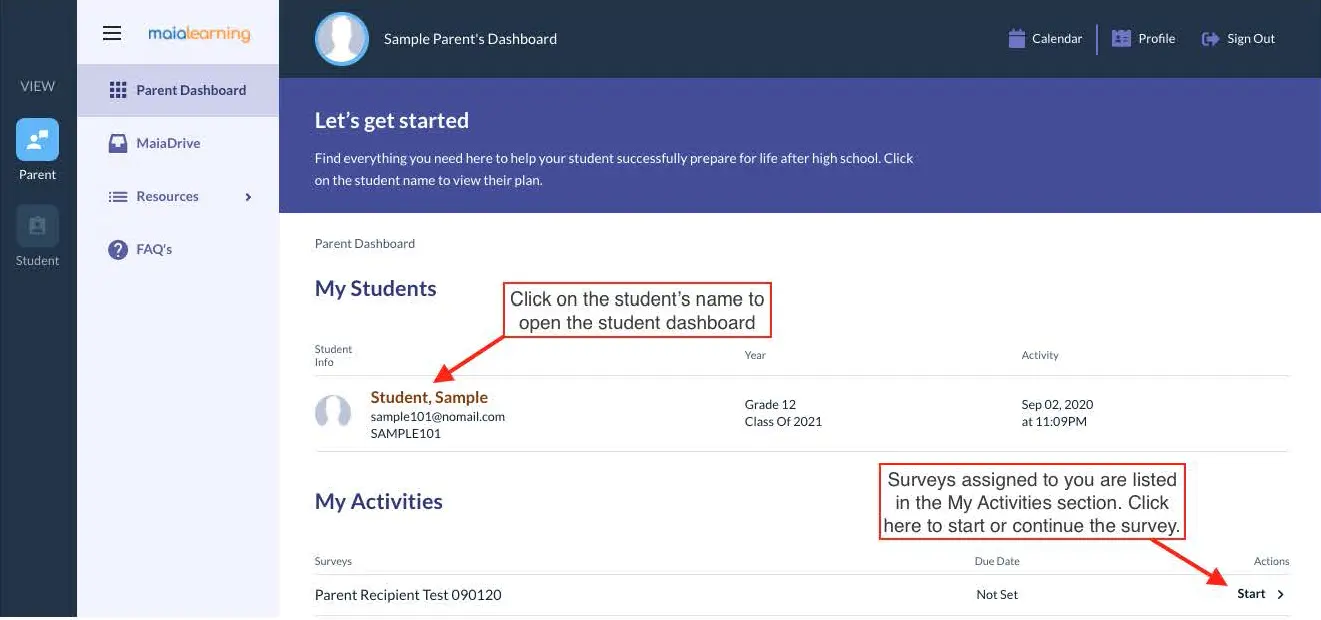Click the Resources list icon
The width and height of the screenshot is (1321, 620).
[x=118, y=197]
